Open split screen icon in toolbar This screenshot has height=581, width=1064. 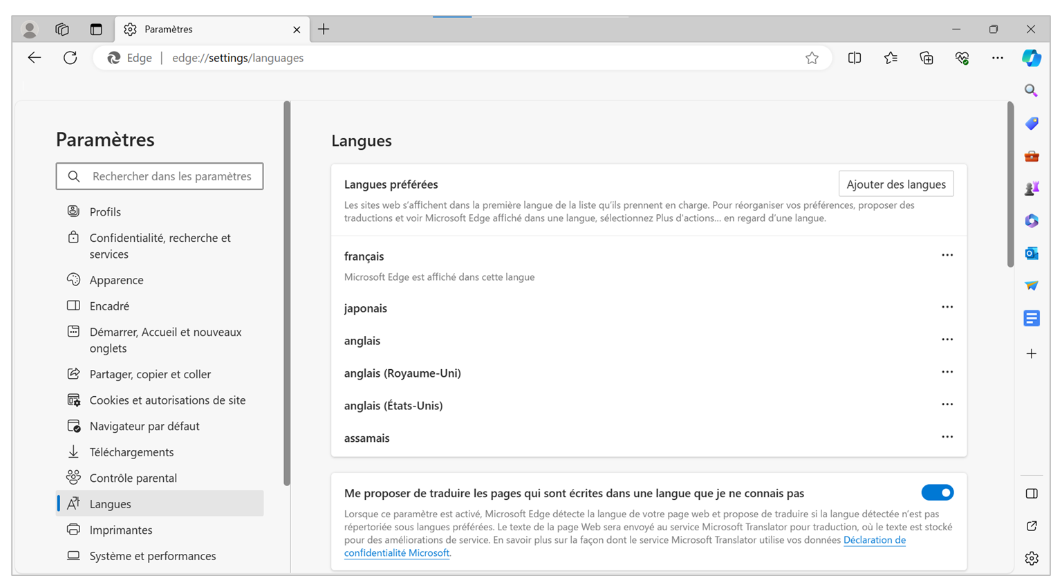(x=854, y=58)
